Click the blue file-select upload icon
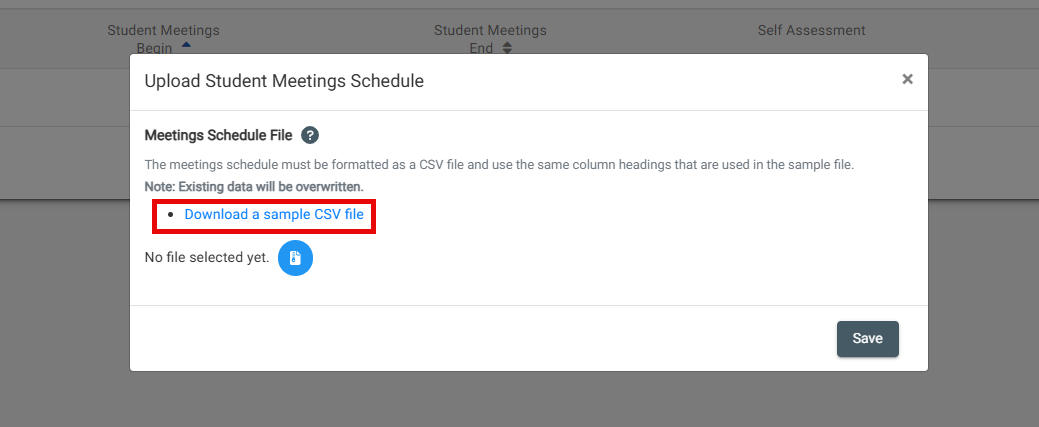Image resolution: width=1039 pixels, height=427 pixels. point(295,258)
